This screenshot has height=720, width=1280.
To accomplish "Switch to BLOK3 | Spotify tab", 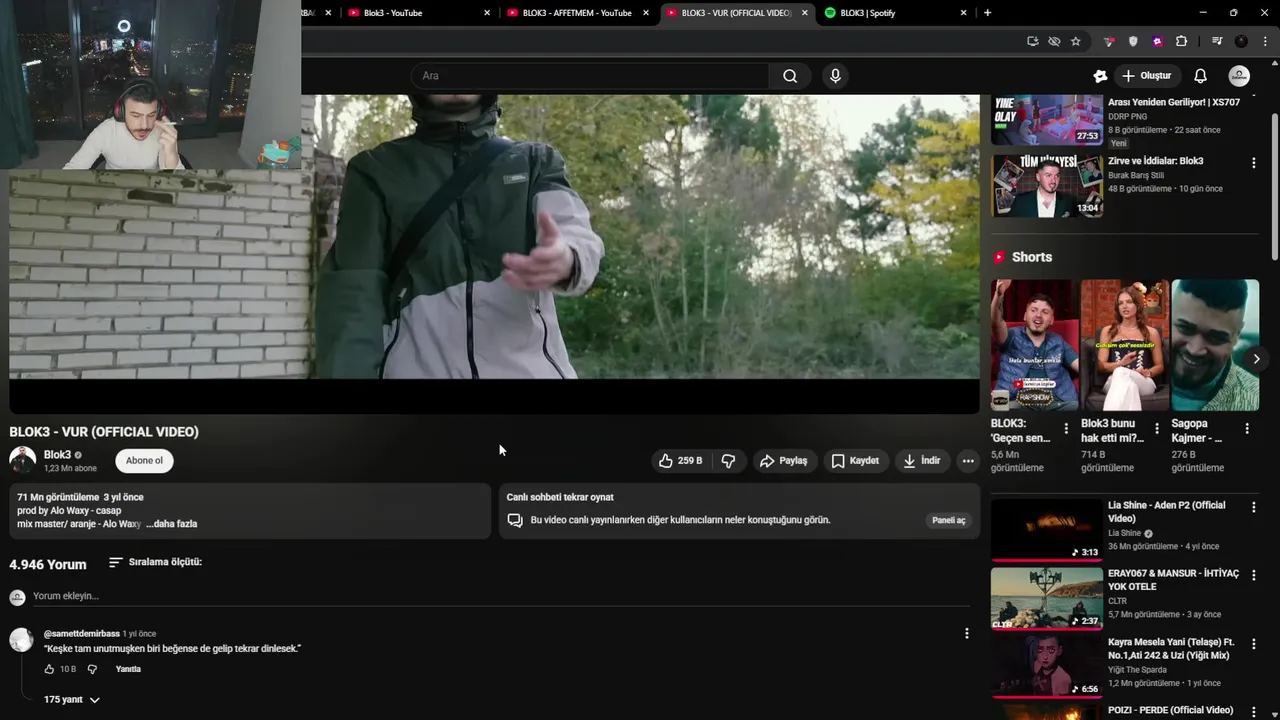I will coord(894,13).
